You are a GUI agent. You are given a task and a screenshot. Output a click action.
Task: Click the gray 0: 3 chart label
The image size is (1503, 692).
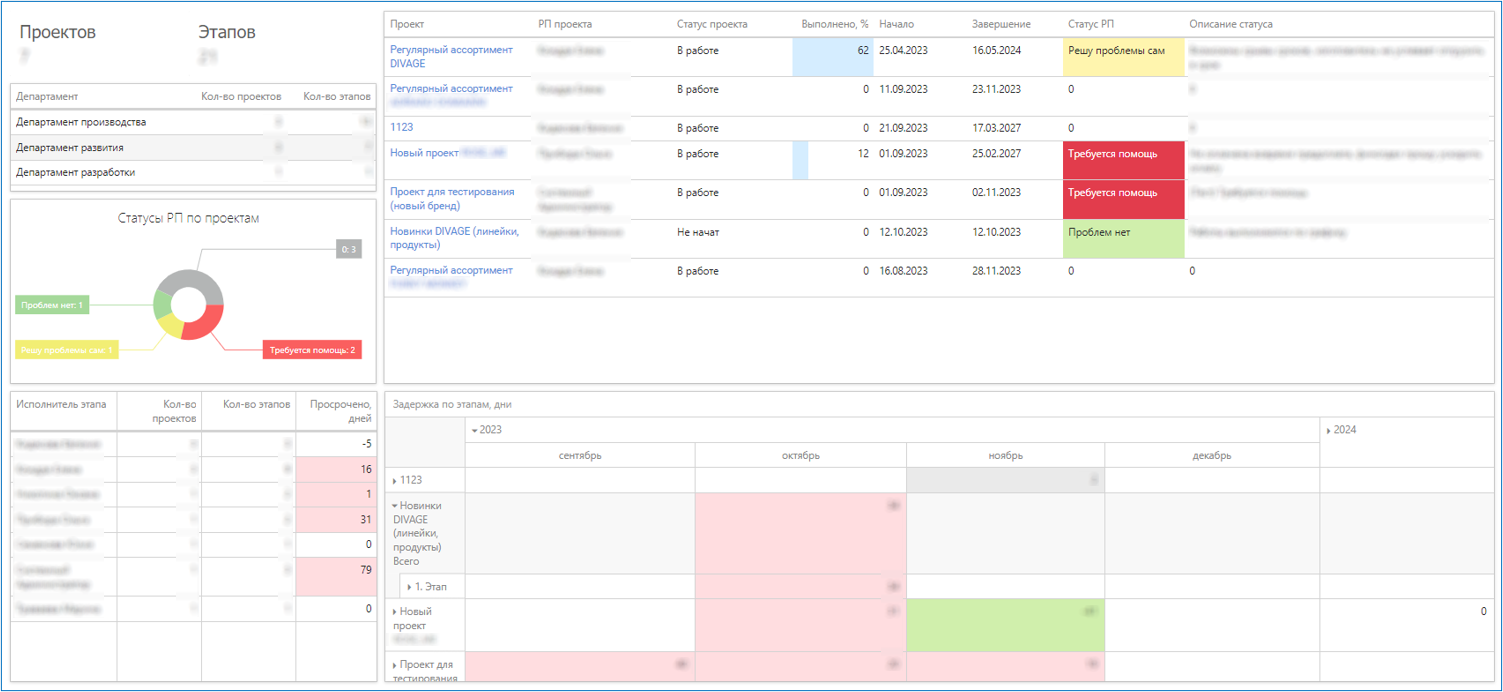point(348,250)
